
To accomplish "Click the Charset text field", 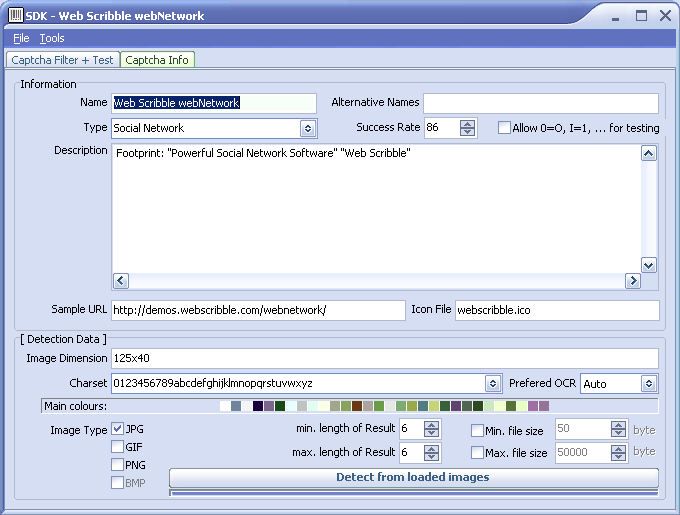I will pyautogui.click(x=298, y=384).
